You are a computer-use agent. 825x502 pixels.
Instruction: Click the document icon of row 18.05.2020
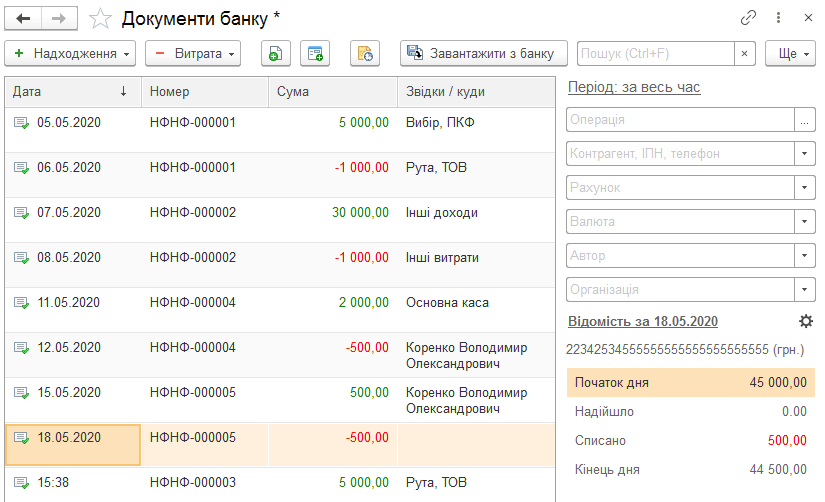pyautogui.click(x=22, y=438)
